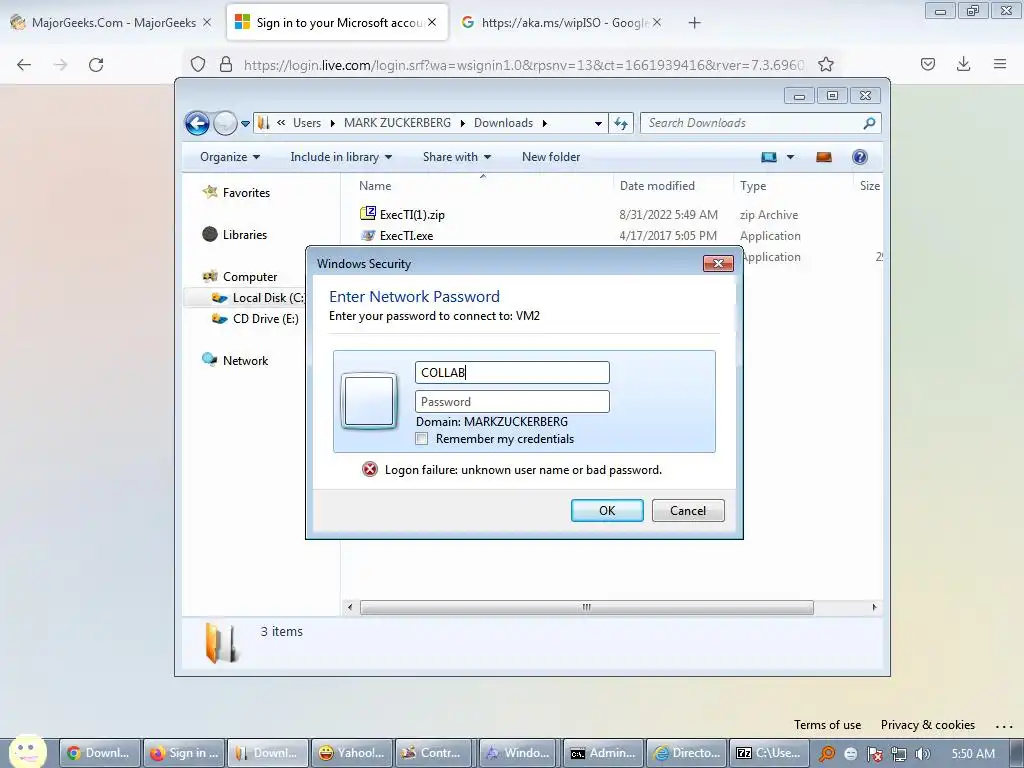Click the Start orb button
This screenshot has height=768, width=1024.
[27, 751]
